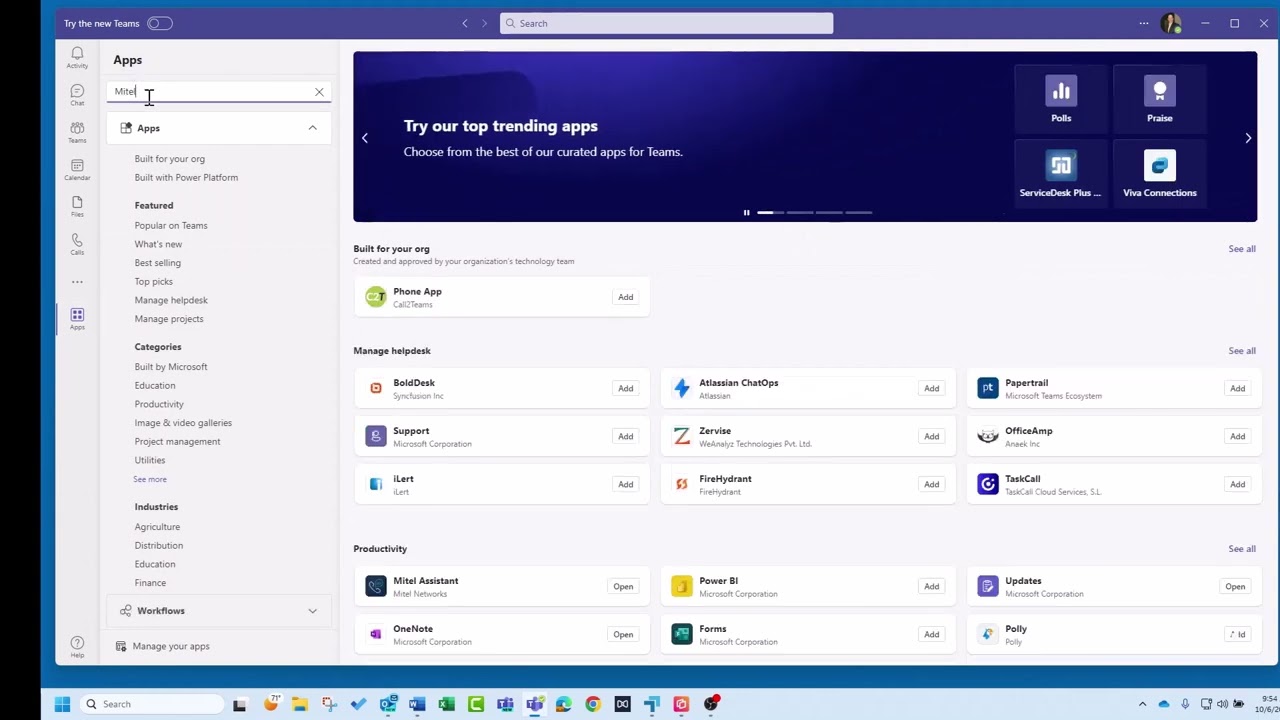Select Manage projects filter

point(169,319)
